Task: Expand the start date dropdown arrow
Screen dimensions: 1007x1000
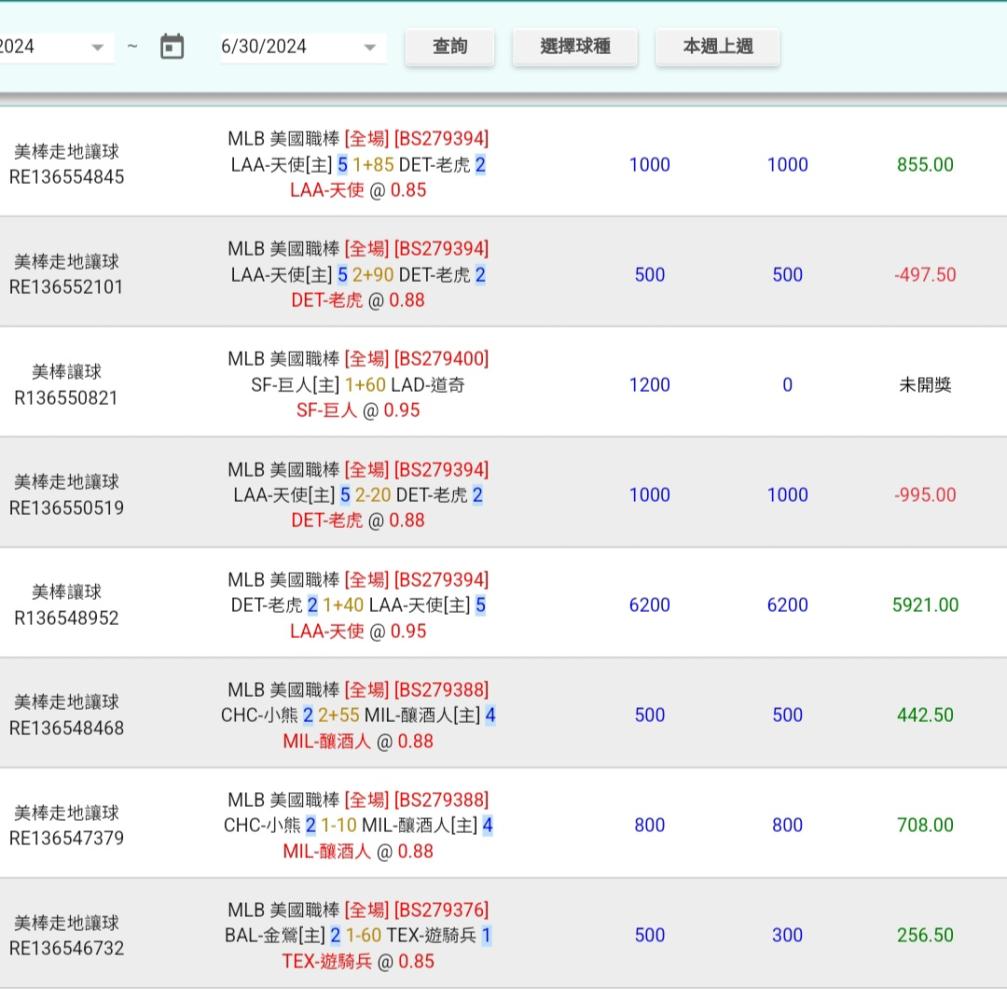Action: [x=97, y=47]
